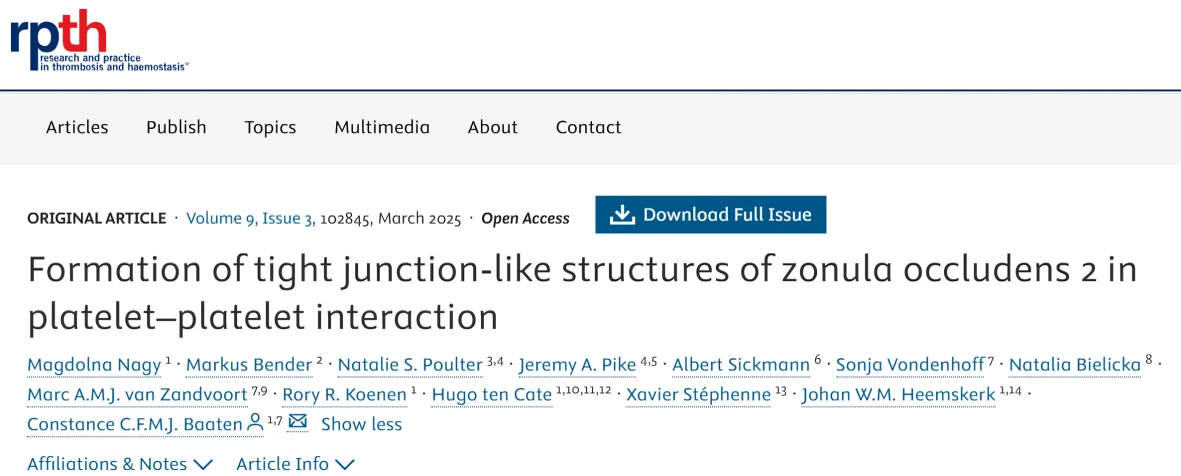1181x476 pixels.
Task: Click the corresponding author person icon
Action: (x=255, y=422)
